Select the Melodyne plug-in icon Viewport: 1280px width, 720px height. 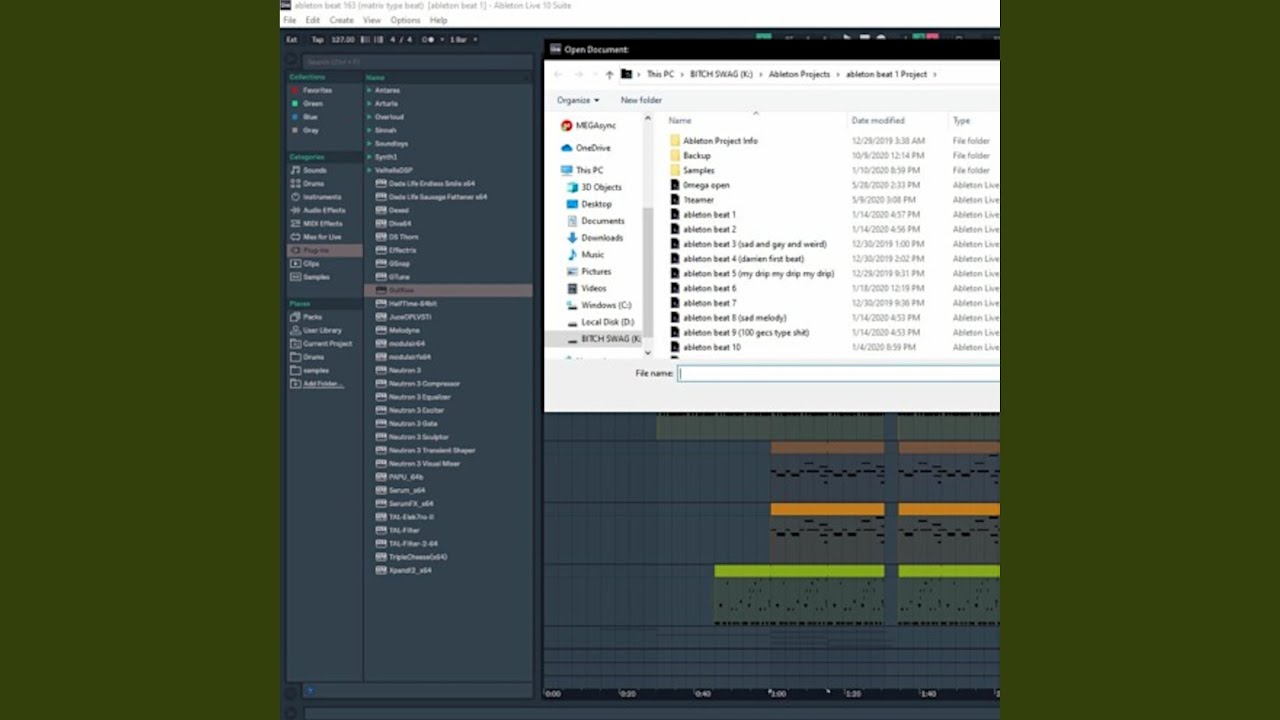click(381, 330)
